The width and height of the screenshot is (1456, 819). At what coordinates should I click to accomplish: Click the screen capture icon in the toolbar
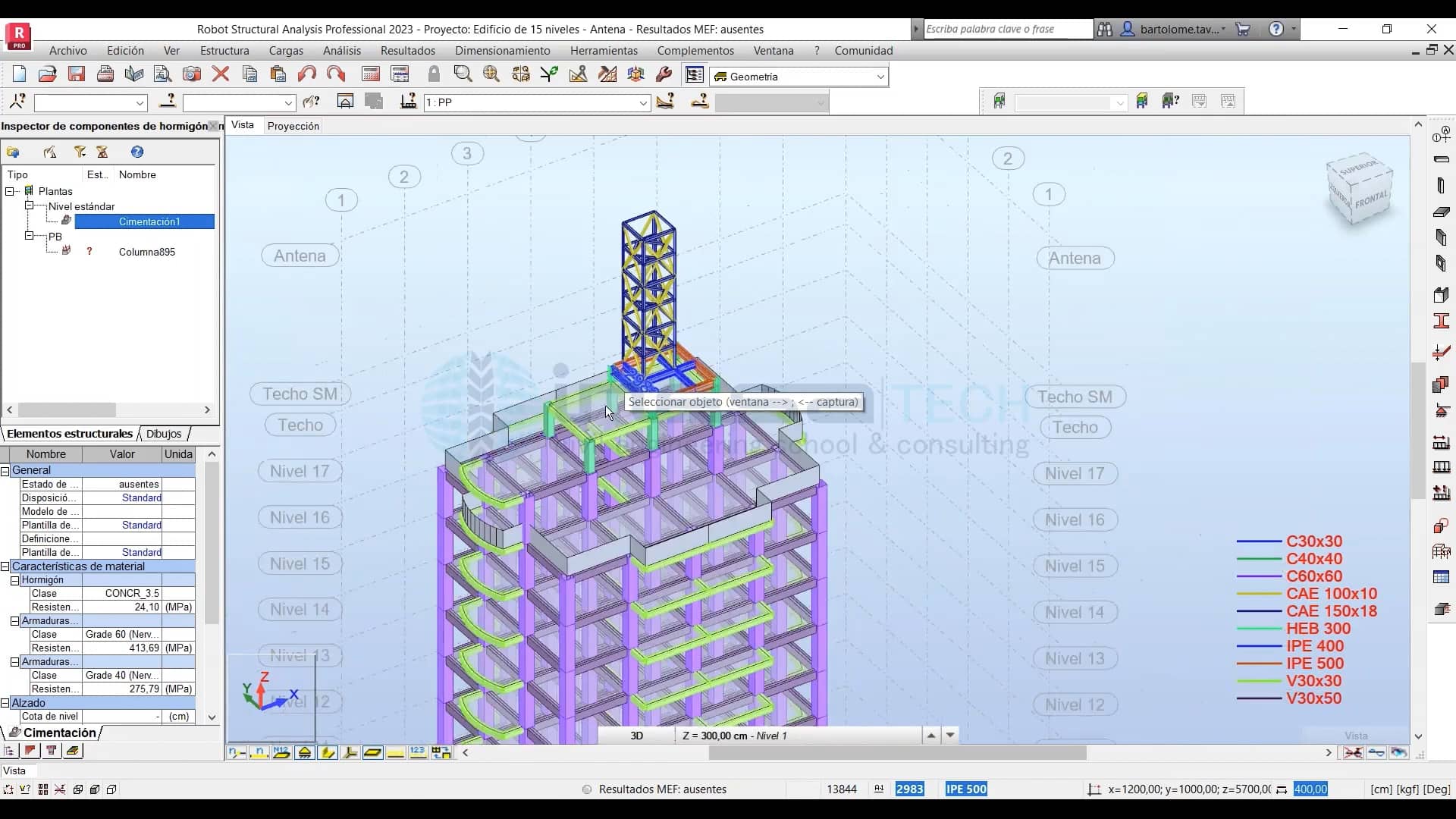click(x=192, y=74)
